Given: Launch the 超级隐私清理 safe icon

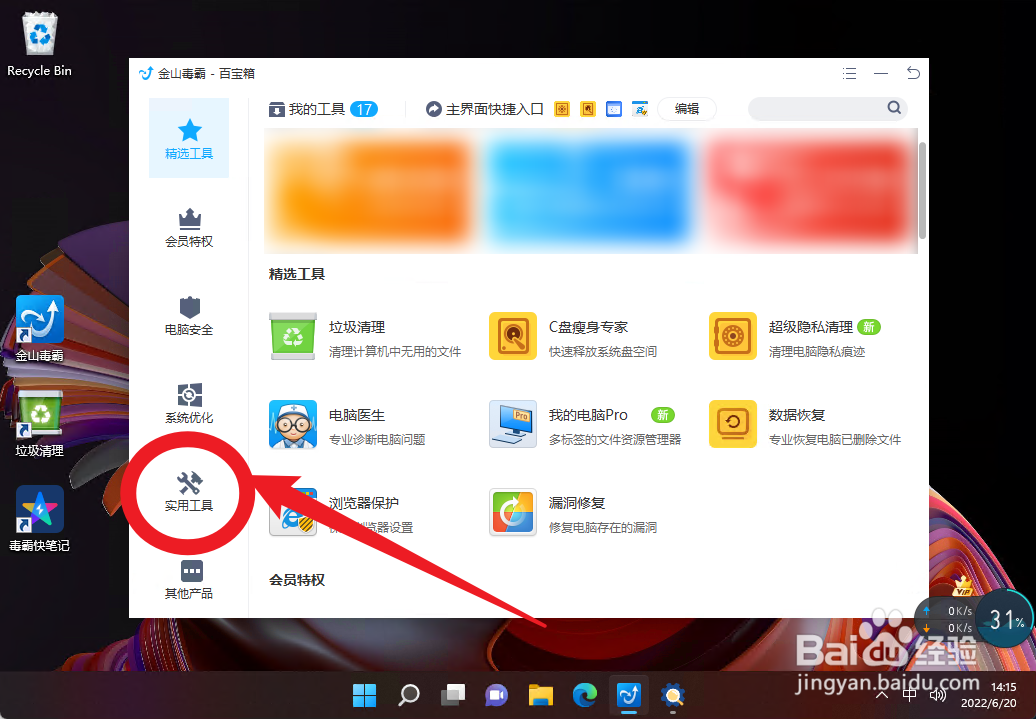Looking at the screenshot, I should (733, 336).
